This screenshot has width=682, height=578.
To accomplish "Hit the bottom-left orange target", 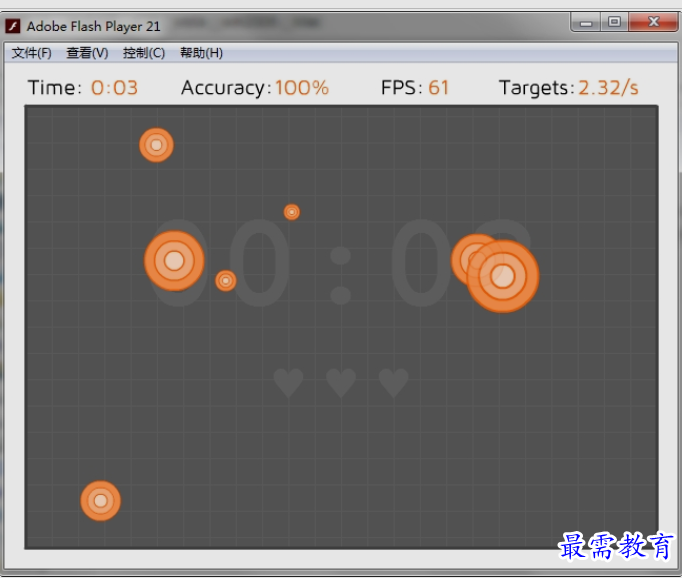I will (100, 501).
